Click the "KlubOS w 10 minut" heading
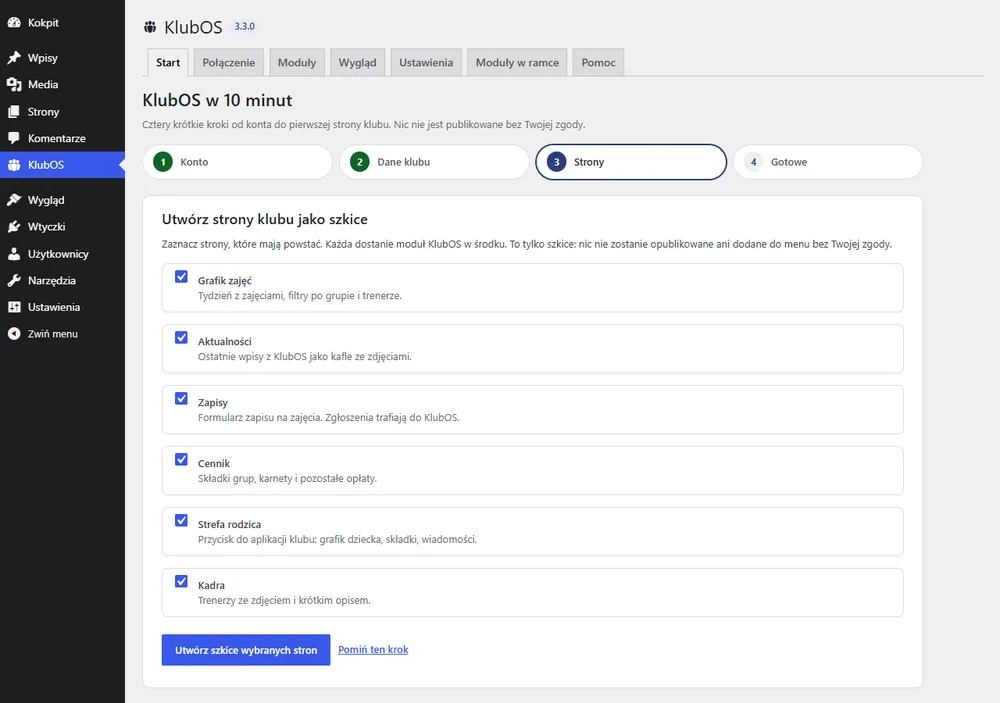Image resolution: width=1000 pixels, height=703 pixels. click(x=217, y=100)
